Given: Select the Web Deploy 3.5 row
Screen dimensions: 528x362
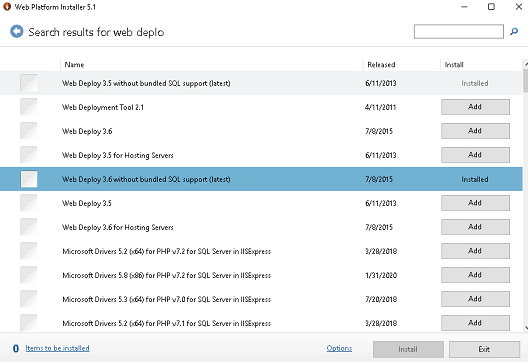Looking at the screenshot, I should point(261,203).
